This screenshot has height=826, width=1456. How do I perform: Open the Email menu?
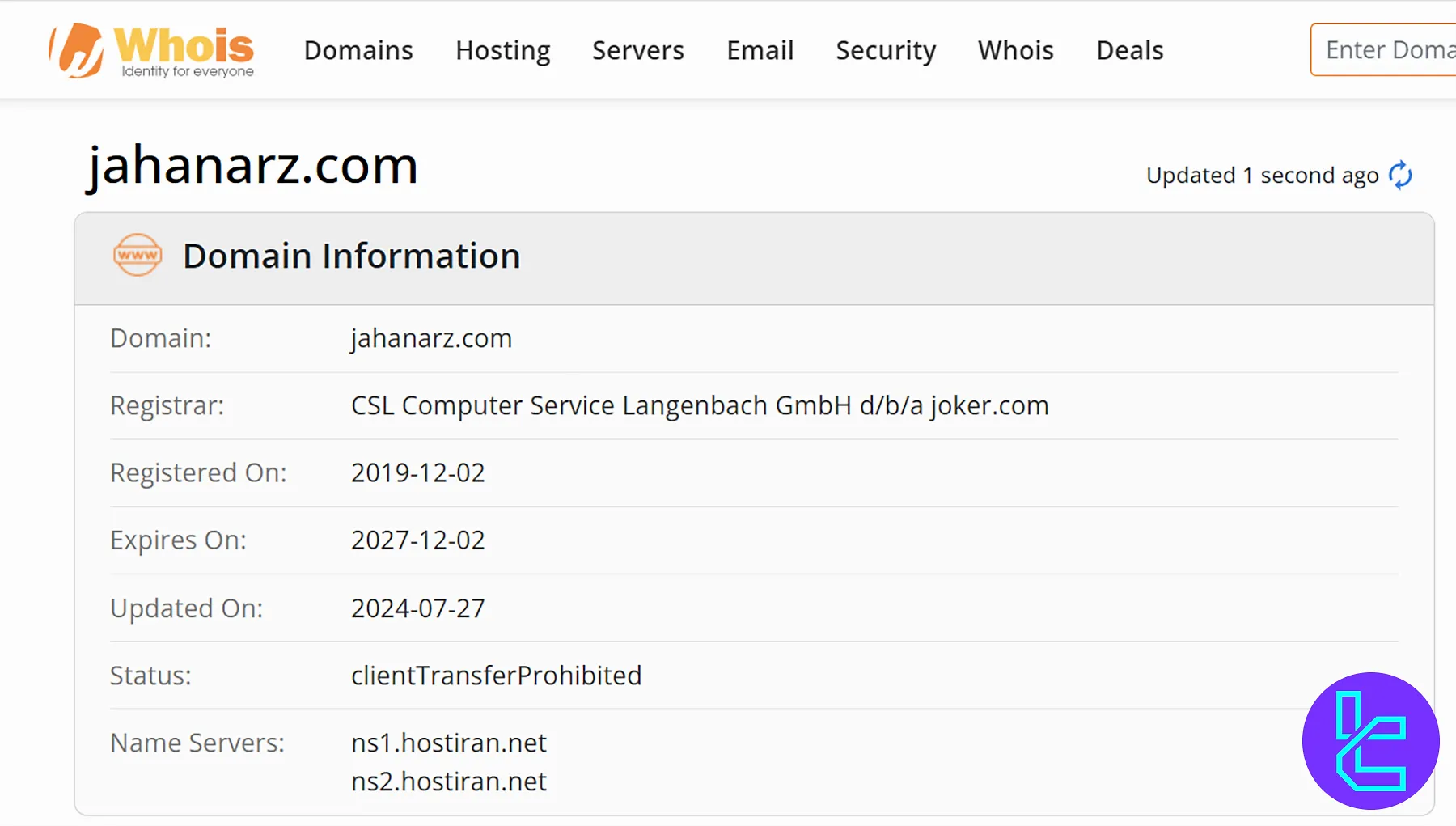click(x=760, y=50)
